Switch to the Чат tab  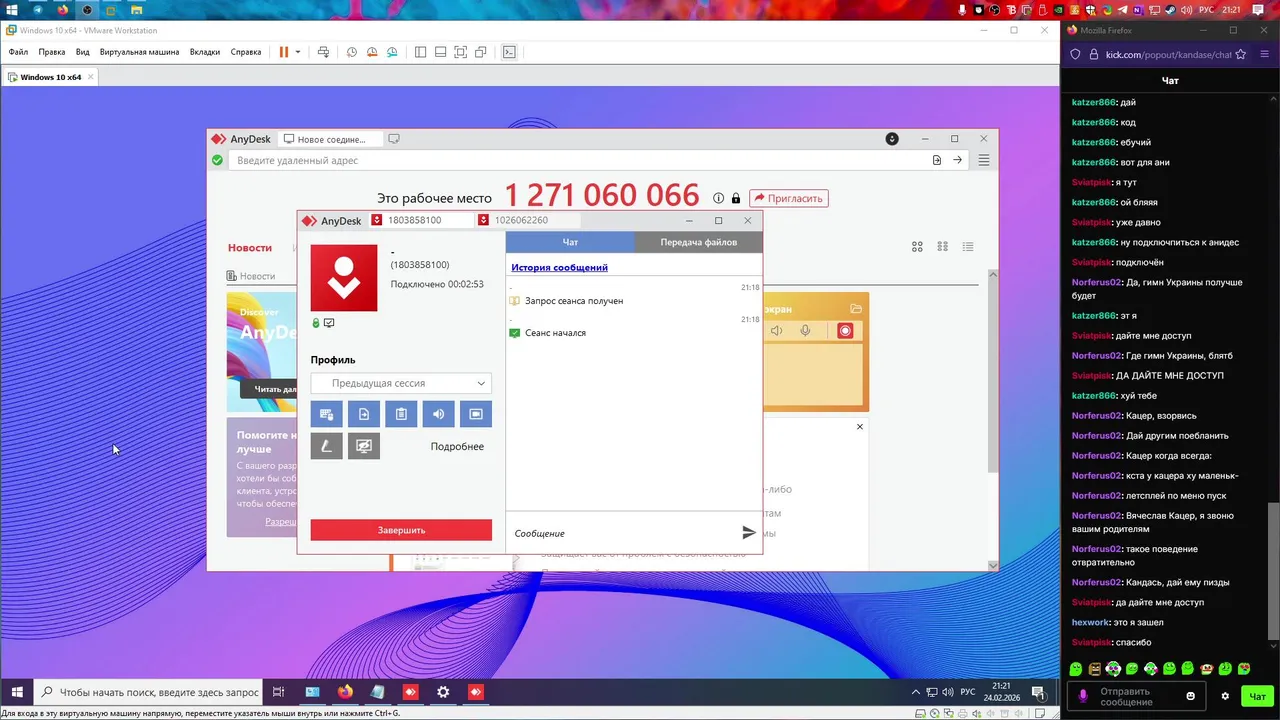(570, 242)
